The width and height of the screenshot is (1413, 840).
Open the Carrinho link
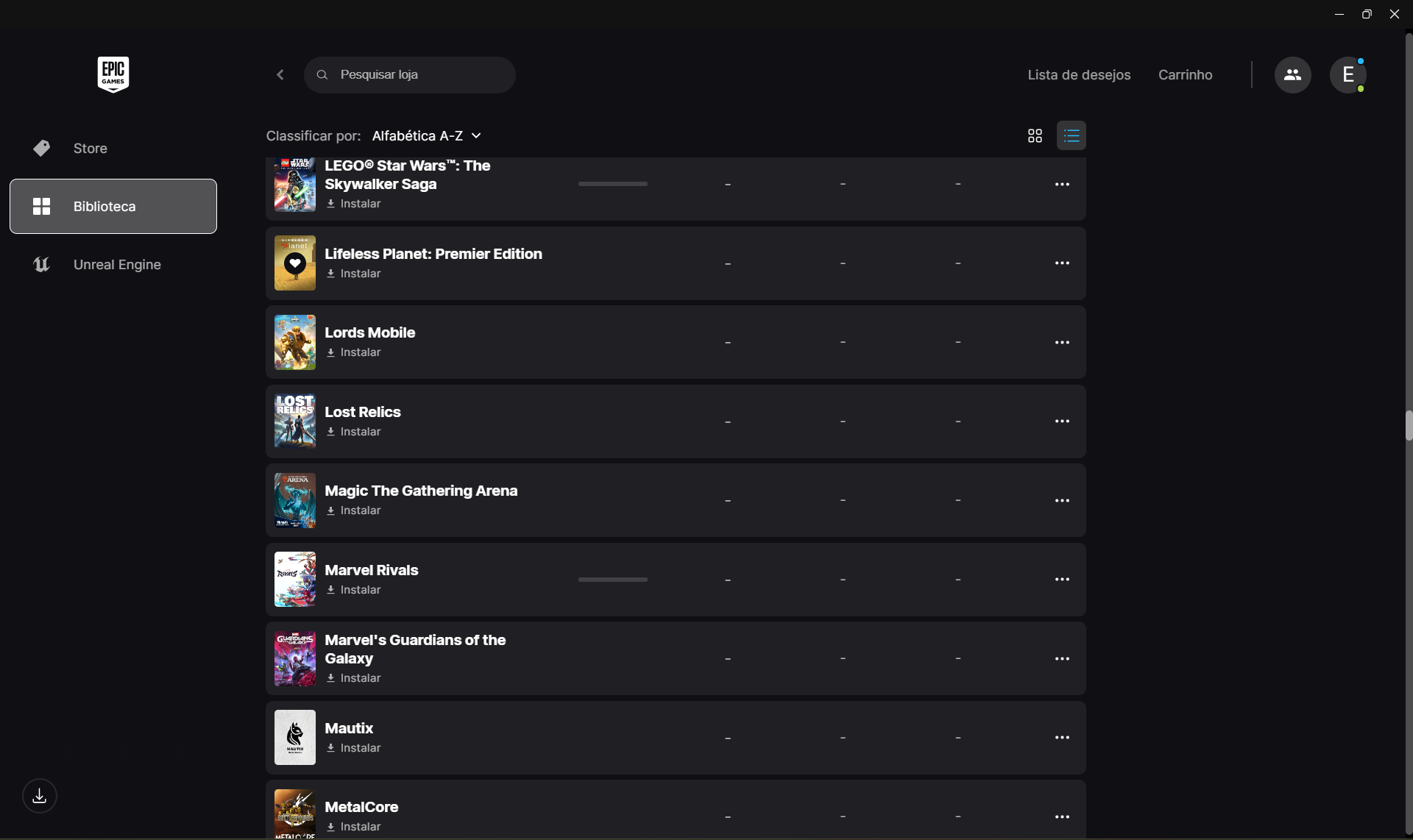1185,75
